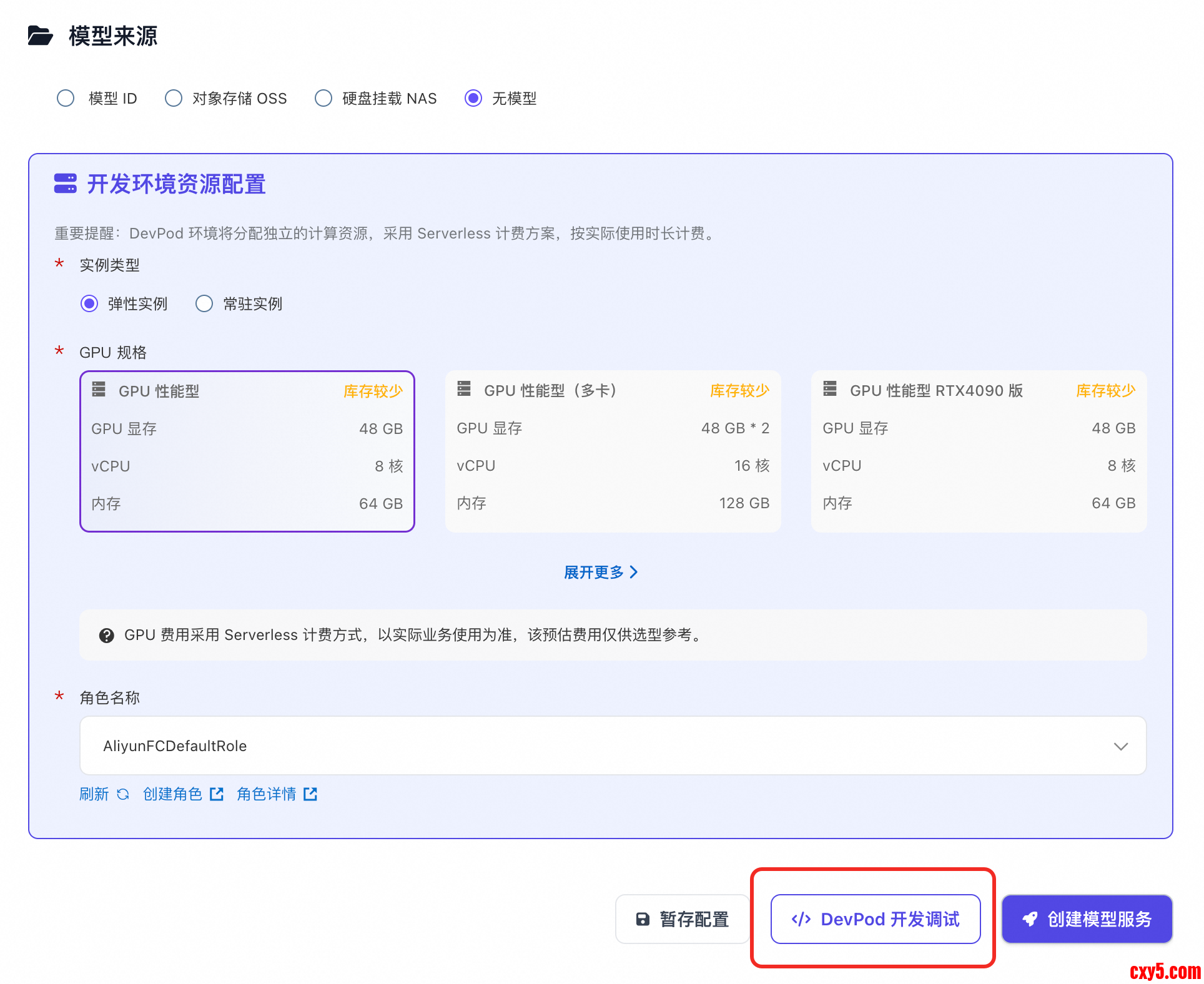Click the refresh icon next to 刷新
1204x984 pixels.
coord(123,794)
